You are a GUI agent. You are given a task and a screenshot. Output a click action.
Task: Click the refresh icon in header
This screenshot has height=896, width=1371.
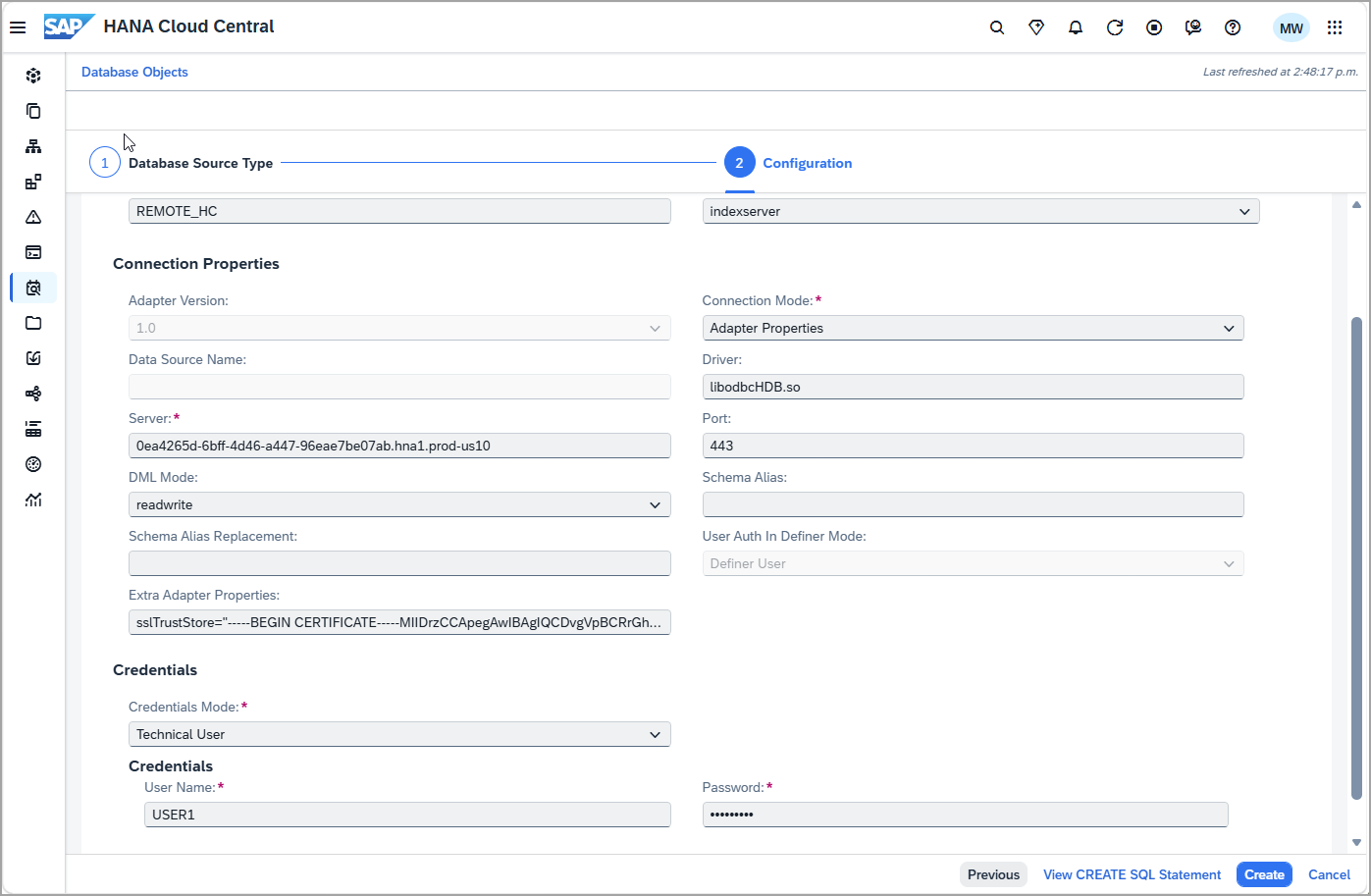click(x=1115, y=27)
